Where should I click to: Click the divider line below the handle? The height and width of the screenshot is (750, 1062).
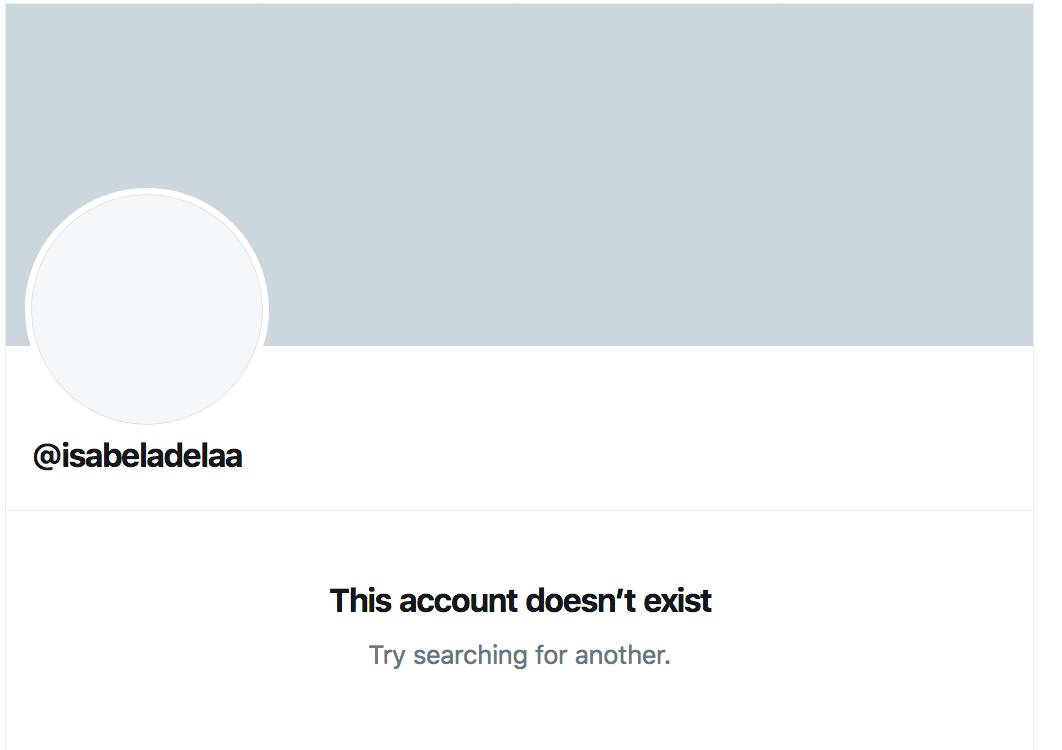(x=520, y=511)
